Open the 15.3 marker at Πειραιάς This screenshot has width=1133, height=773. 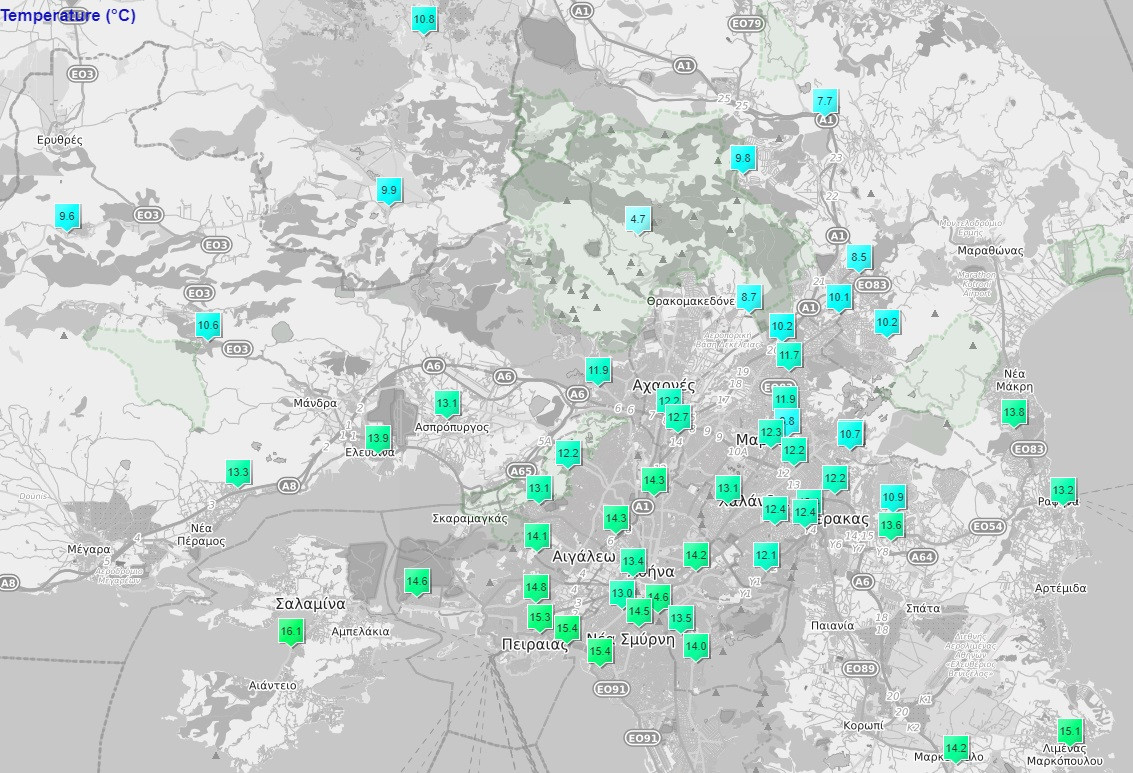point(540,617)
